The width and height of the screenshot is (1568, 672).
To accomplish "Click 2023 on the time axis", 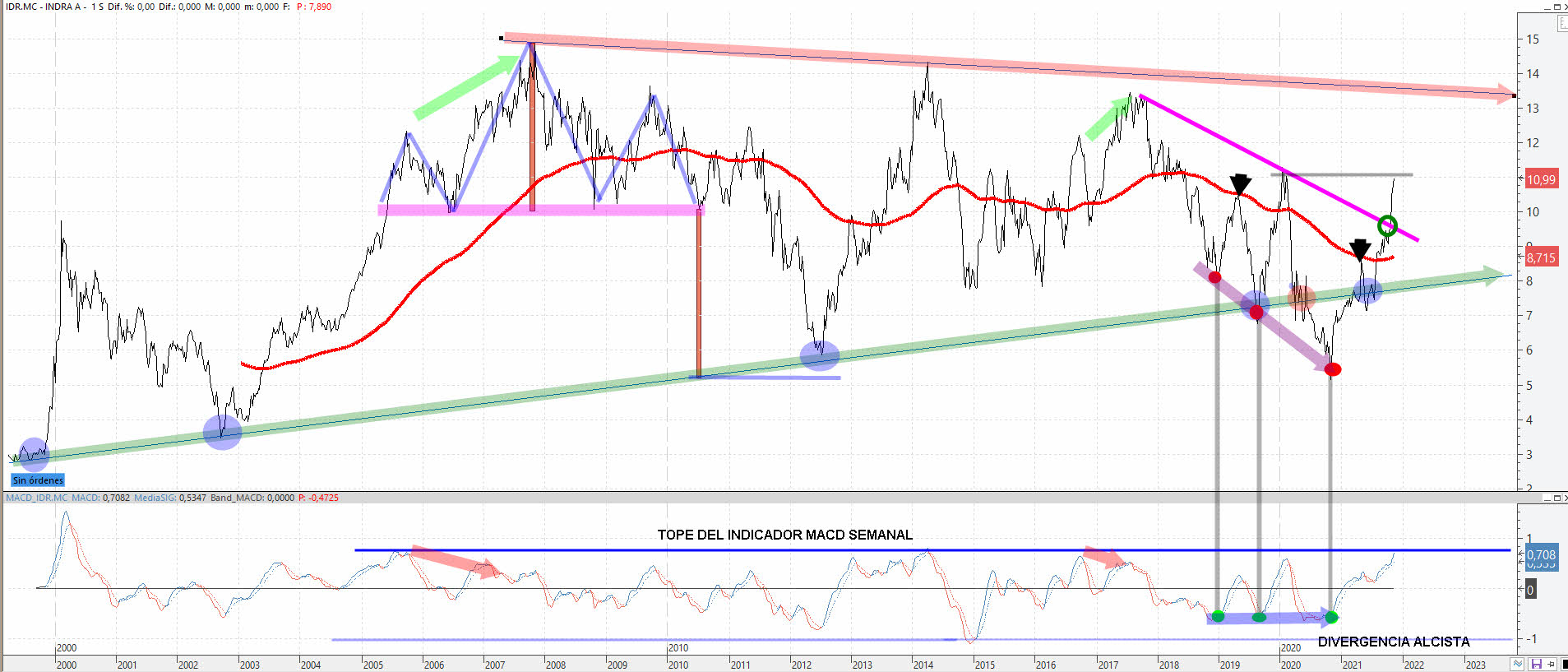I will point(1475,665).
